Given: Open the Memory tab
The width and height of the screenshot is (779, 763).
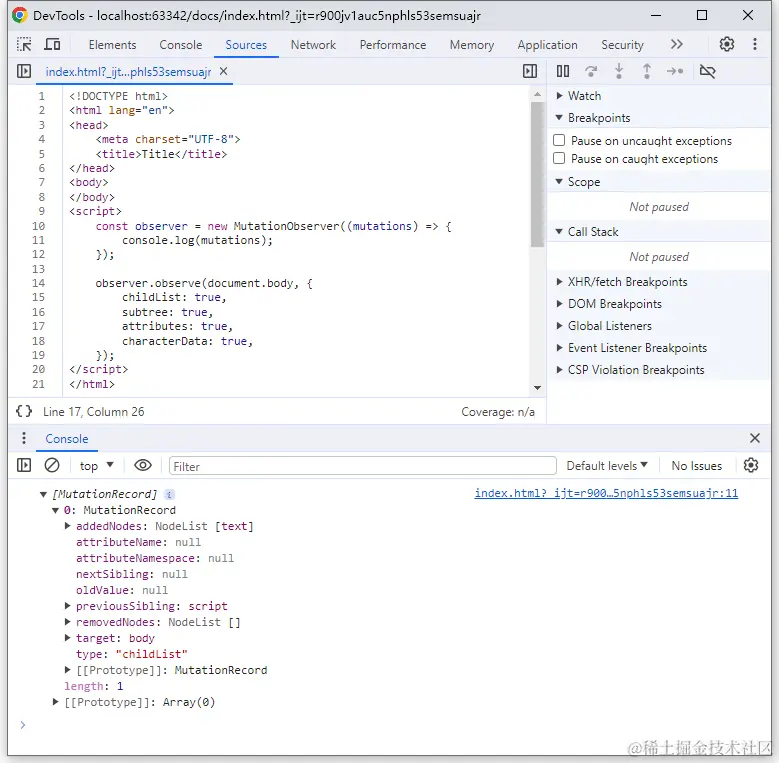Looking at the screenshot, I should pyautogui.click(x=471, y=45).
